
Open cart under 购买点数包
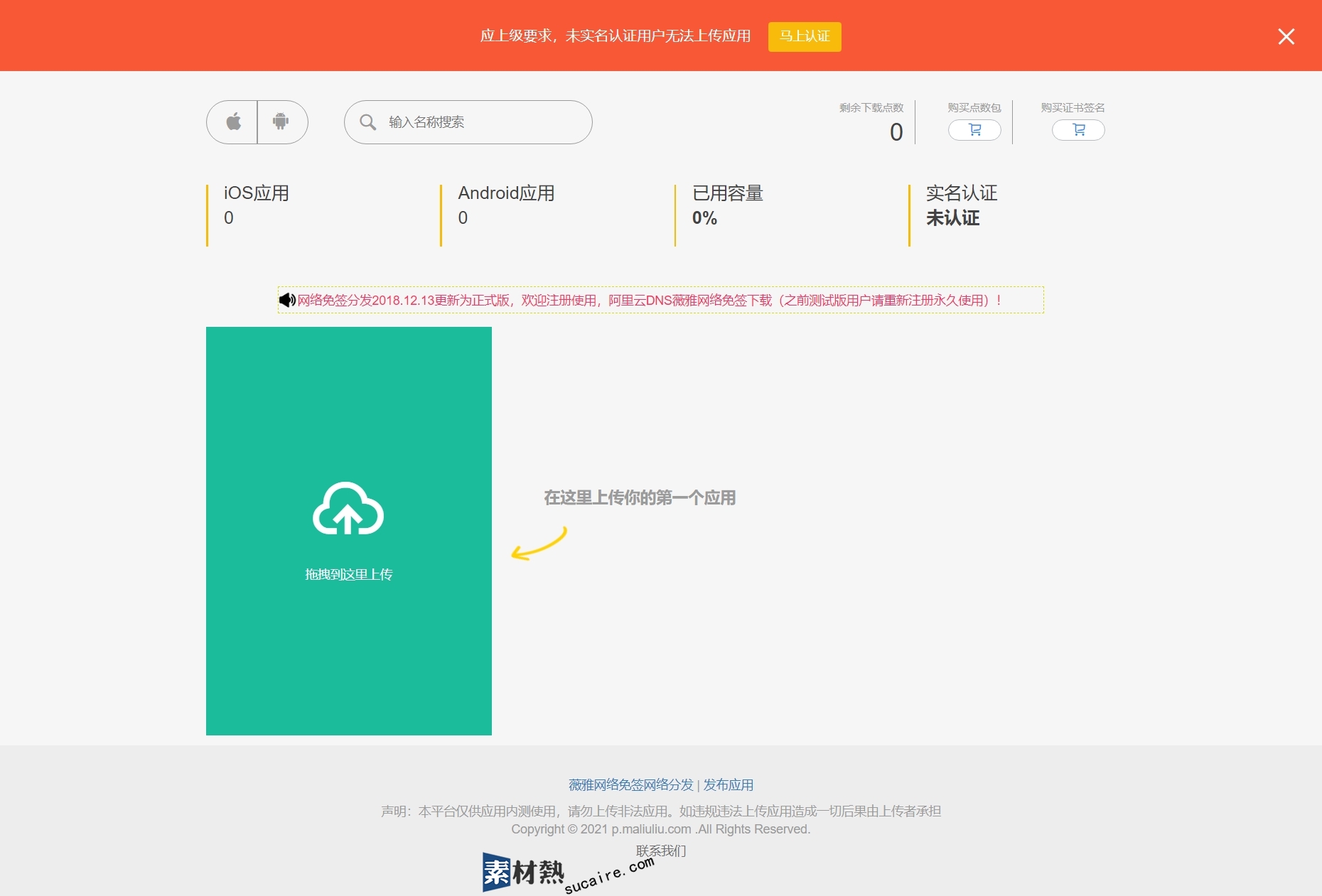coord(974,130)
